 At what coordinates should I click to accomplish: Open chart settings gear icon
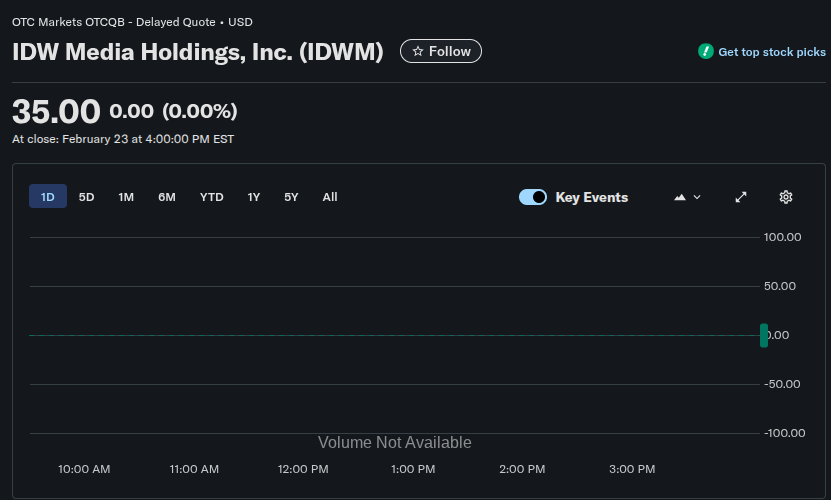785,197
